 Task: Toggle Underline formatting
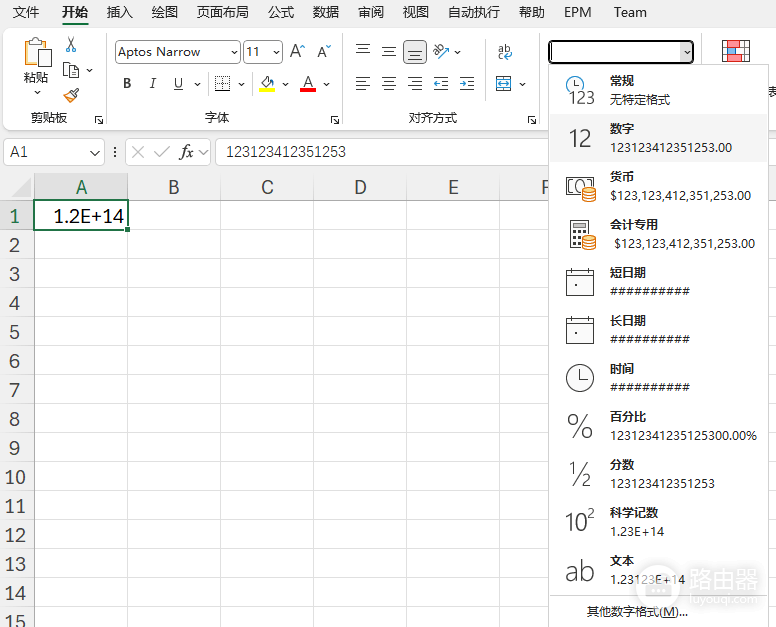(179, 84)
